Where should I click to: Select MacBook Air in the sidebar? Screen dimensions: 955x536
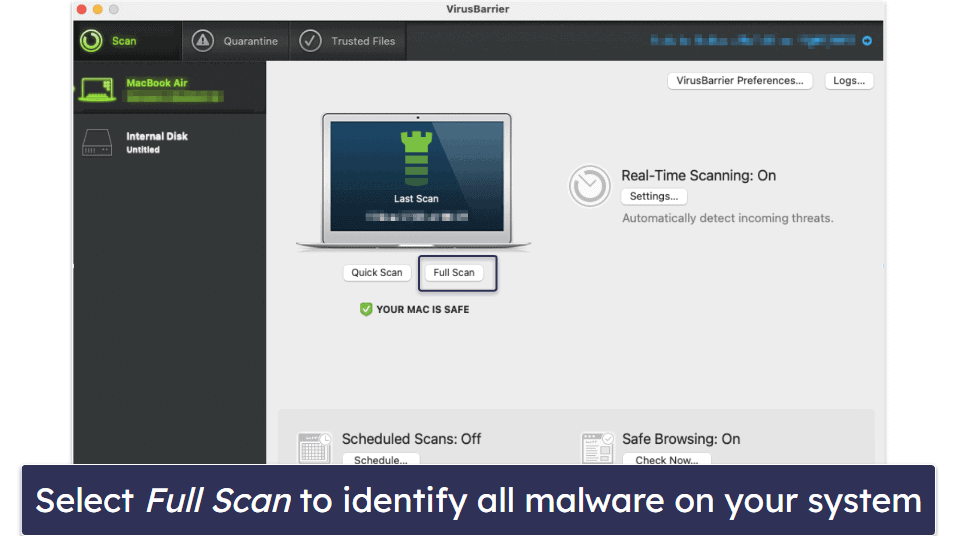coord(170,89)
